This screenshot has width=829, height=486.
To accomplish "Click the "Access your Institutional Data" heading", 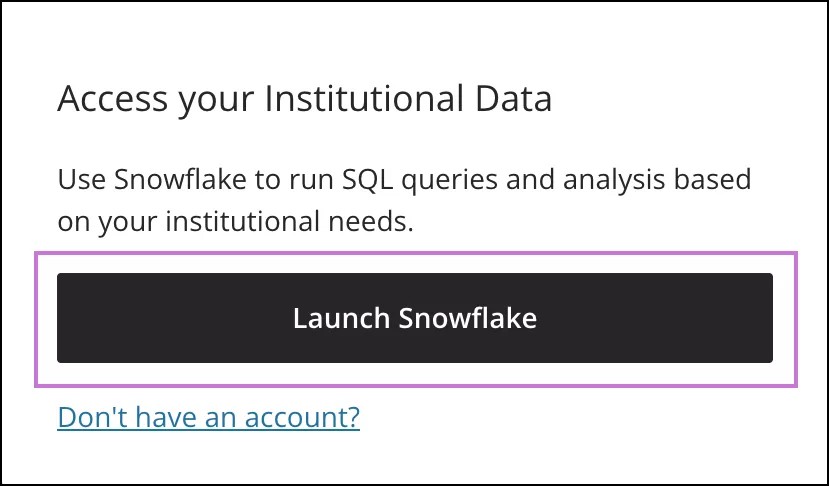I will (x=305, y=100).
